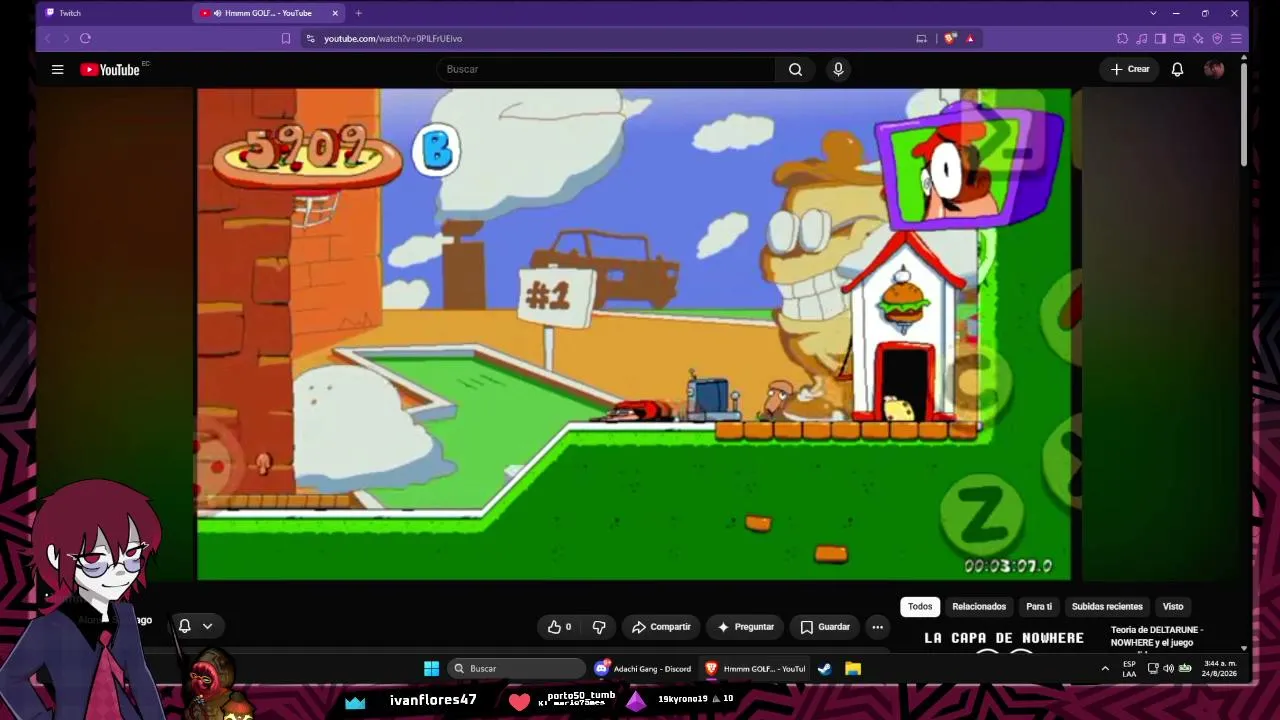This screenshot has width=1280, height=720.
Task: Open the system tray volume icon
Action: (x=1168, y=668)
